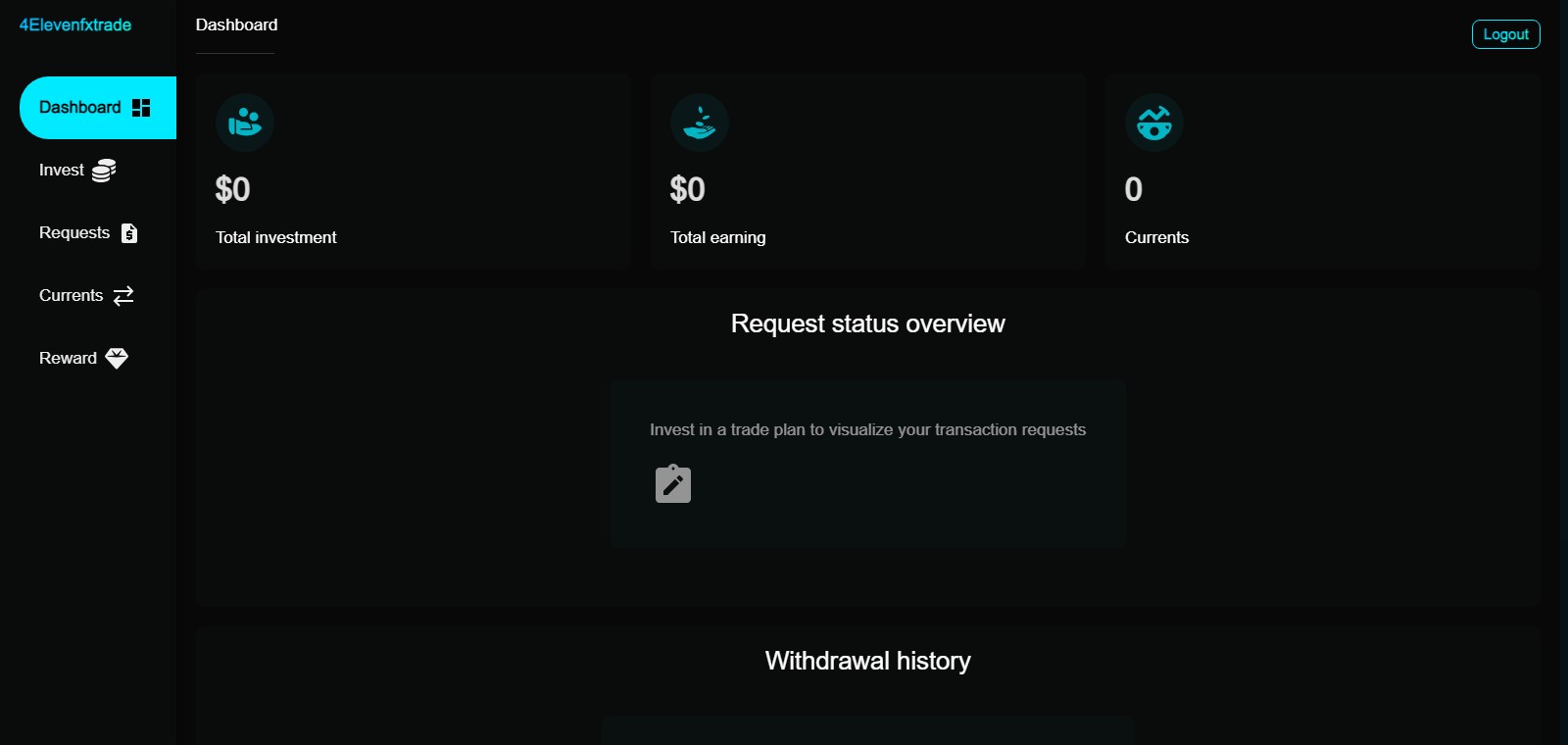
Task: Click the Total earning $0 card
Action: 868,172
